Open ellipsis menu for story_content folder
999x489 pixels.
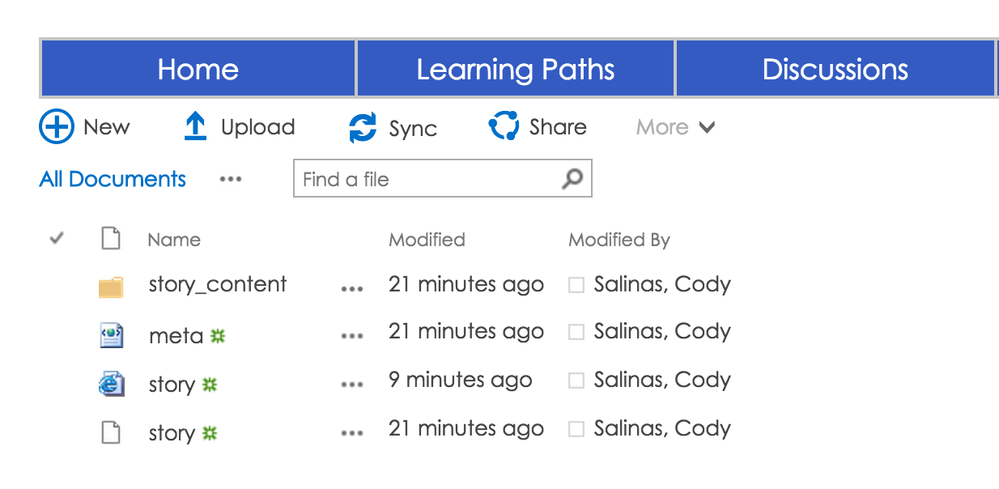click(x=351, y=288)
